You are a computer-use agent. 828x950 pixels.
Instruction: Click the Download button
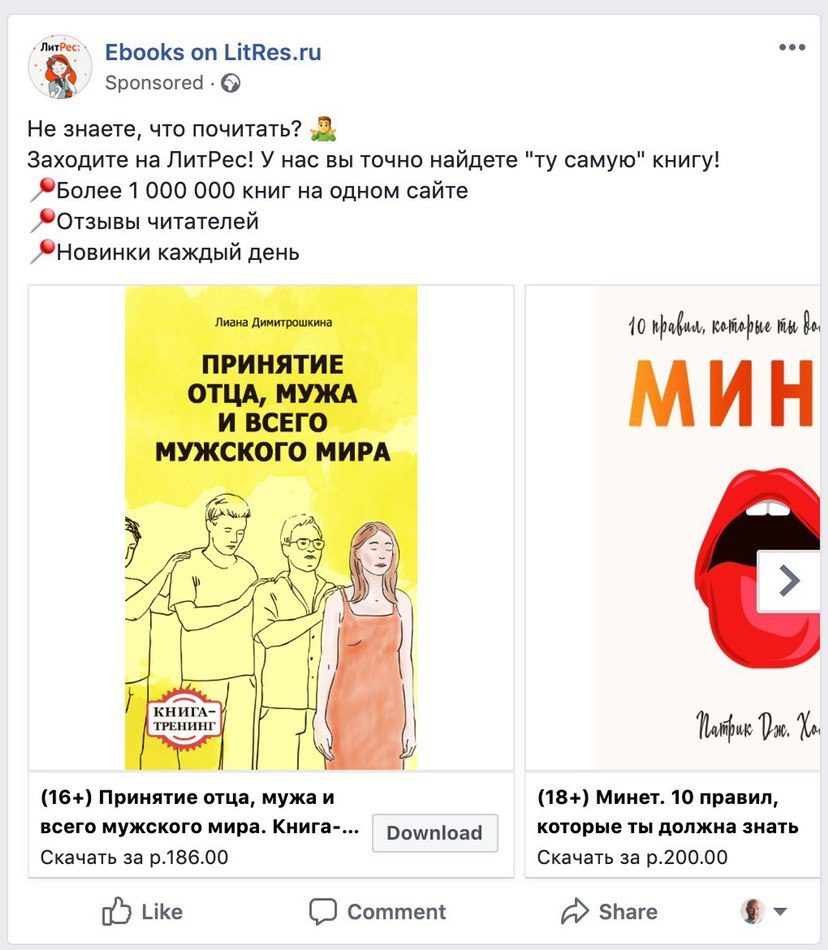(435, 833)
